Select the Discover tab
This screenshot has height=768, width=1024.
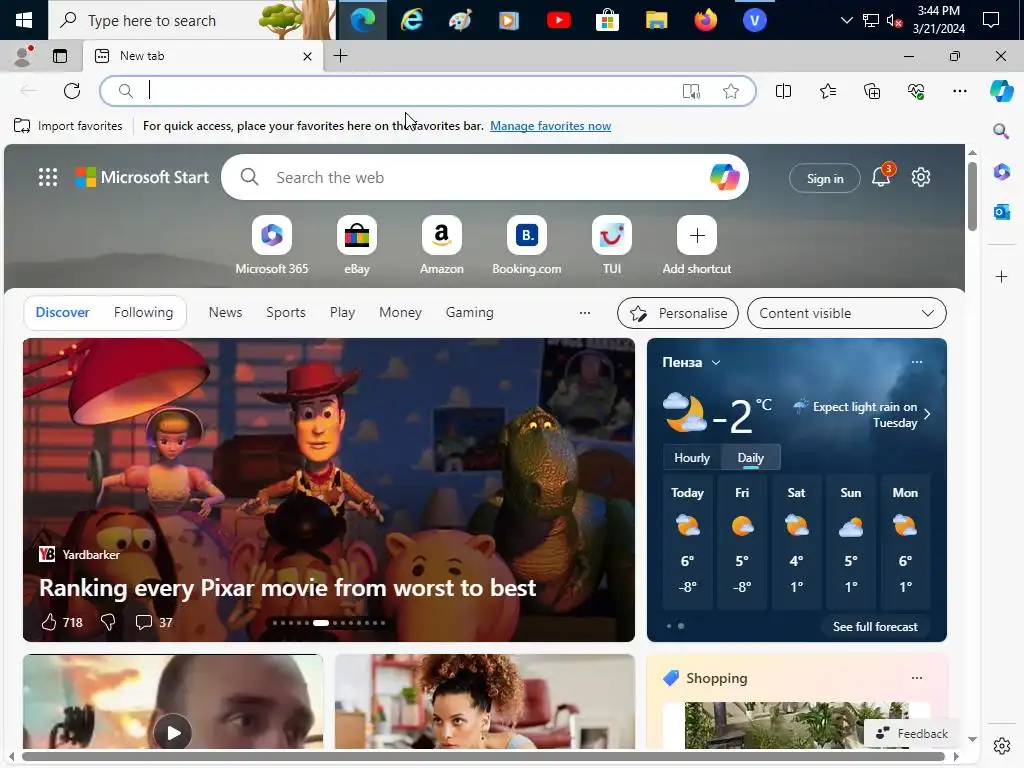[63, 313]
